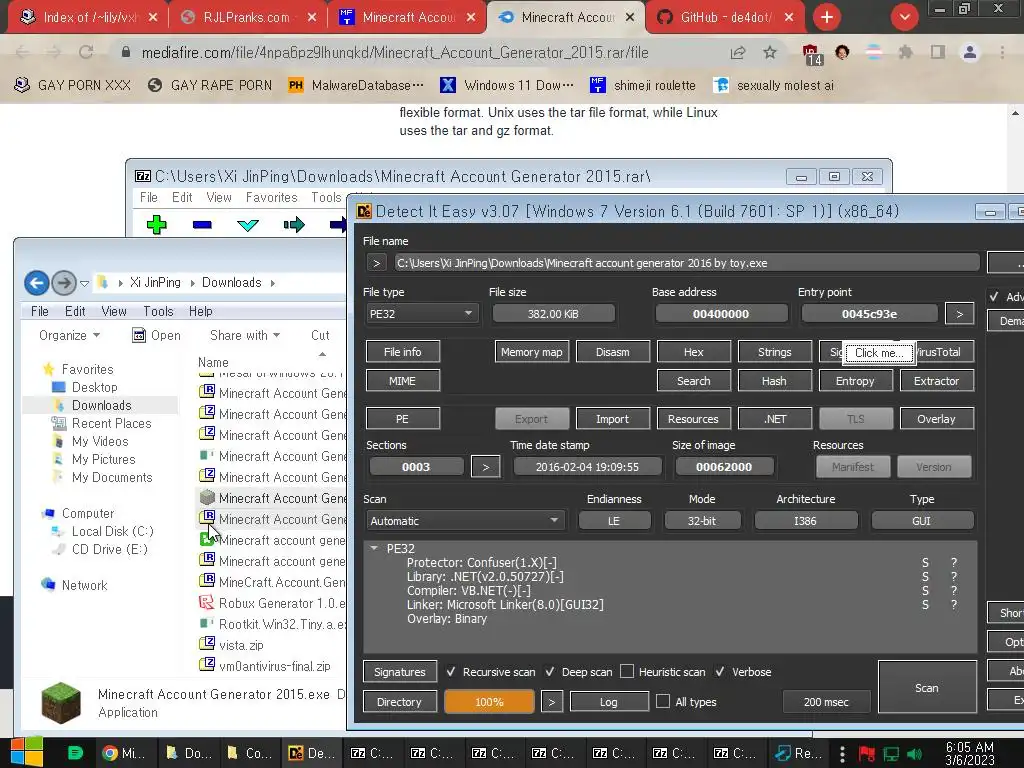Select Downloads in the Favorites tree
The height and width of the screenshot is (768, 1024).
101,406
